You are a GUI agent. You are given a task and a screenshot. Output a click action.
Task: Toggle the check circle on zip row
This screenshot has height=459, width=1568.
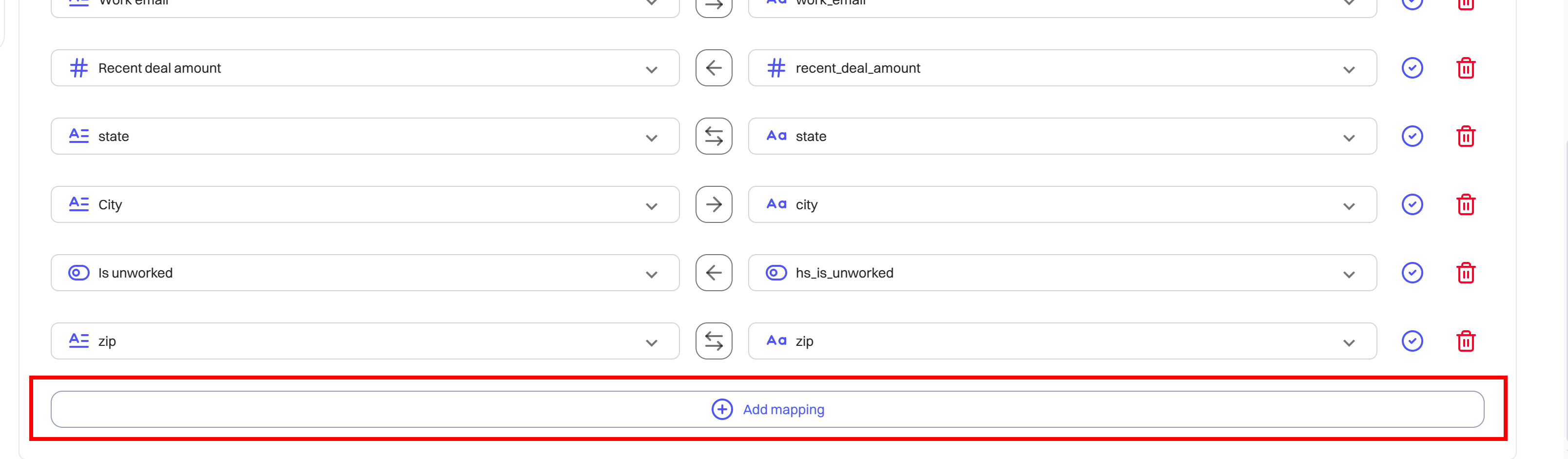[x=1412, y=340]
